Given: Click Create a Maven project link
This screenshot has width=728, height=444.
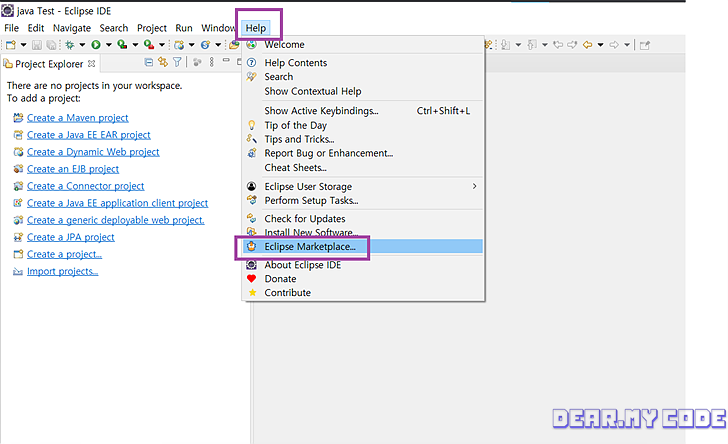Looking at the screenshot, I should [78, 118].
